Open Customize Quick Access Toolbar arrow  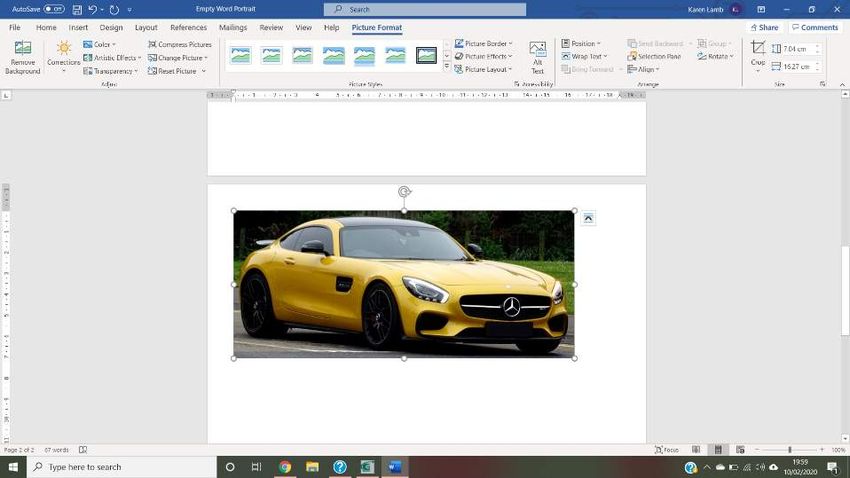130,10
